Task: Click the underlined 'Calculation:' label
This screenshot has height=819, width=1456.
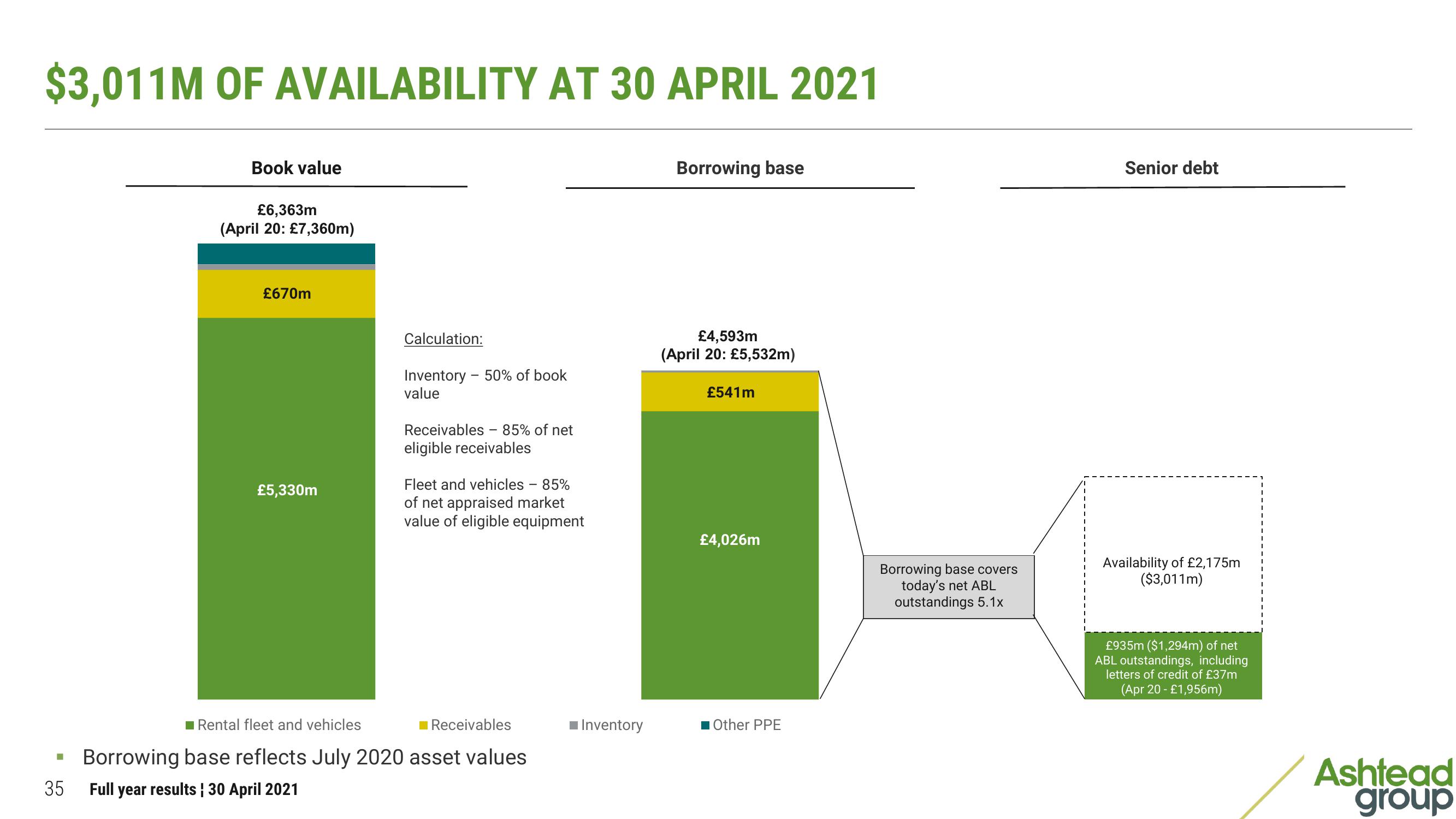Action: click(443, 339)
